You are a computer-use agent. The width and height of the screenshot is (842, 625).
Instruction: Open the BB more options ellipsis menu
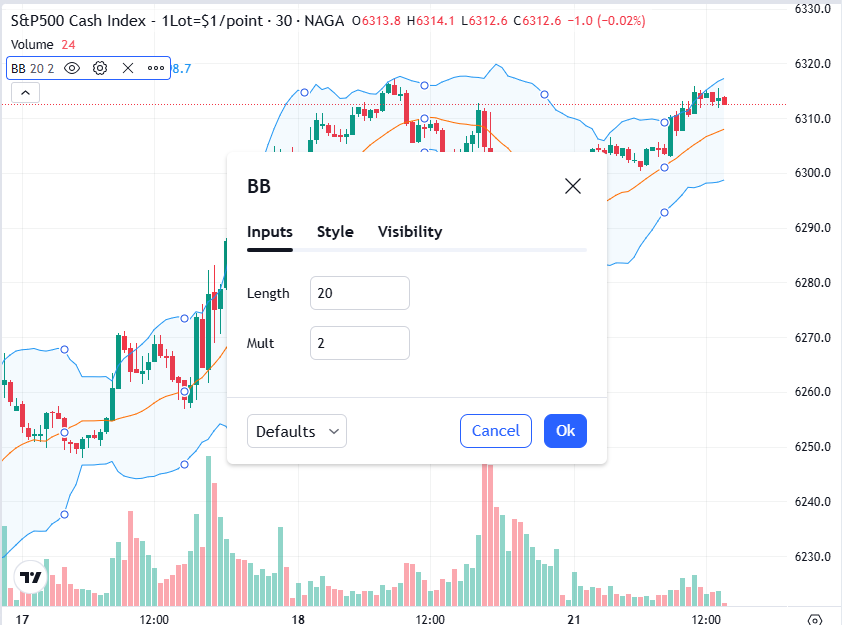tap(154, 68)
